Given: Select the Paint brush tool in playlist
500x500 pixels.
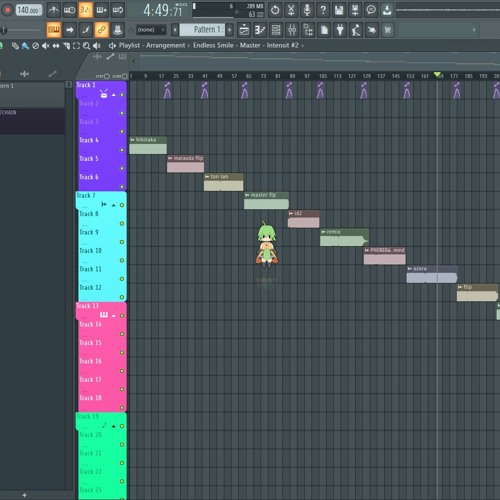Looking at the screenshot, I should [25, 46].
